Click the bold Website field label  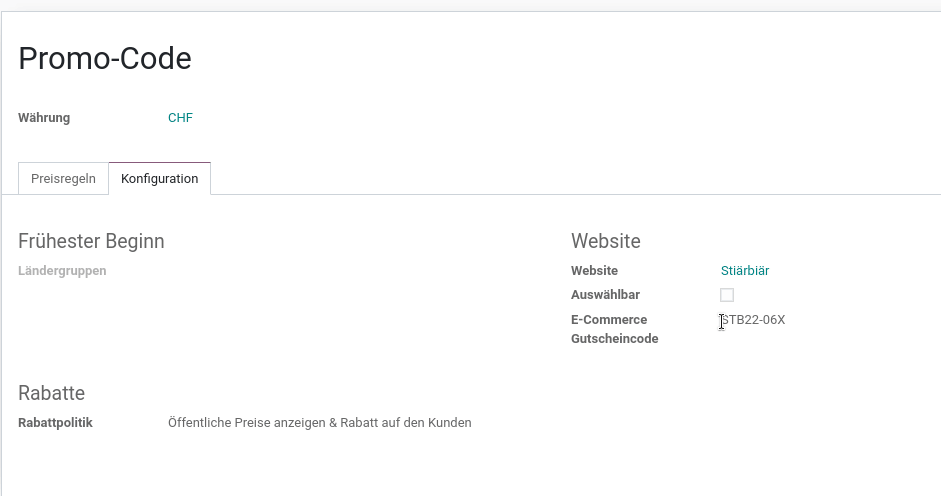(594, 271)
